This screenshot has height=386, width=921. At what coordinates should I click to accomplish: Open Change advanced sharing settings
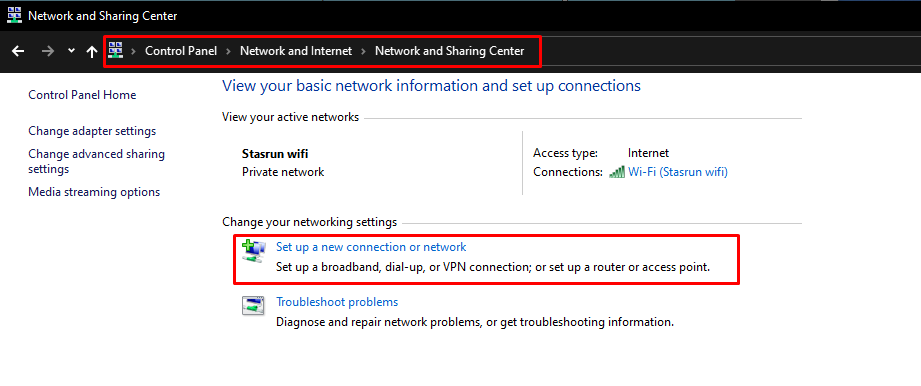click(96, 162)
